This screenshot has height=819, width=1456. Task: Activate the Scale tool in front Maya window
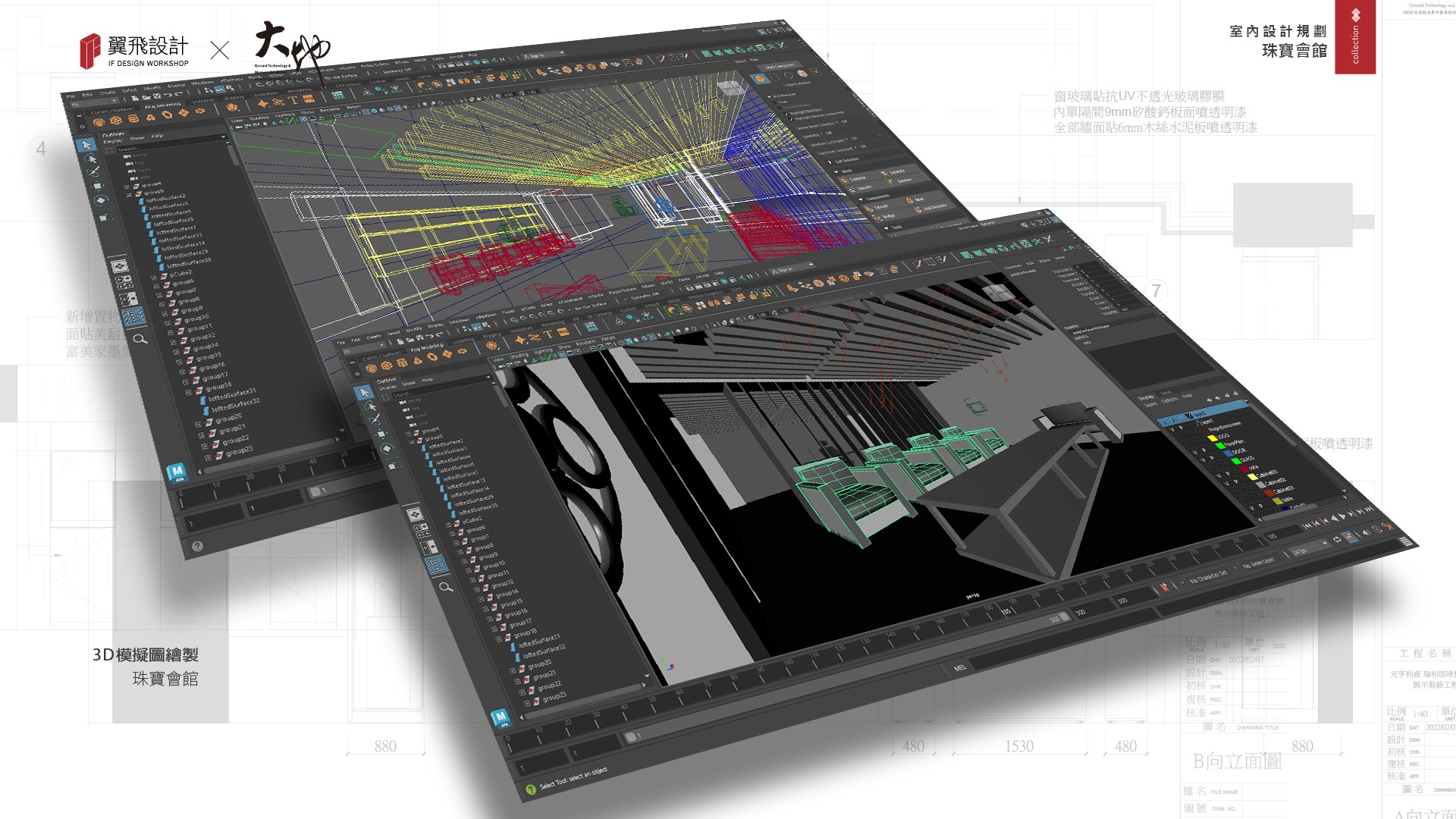coord(394,465)
